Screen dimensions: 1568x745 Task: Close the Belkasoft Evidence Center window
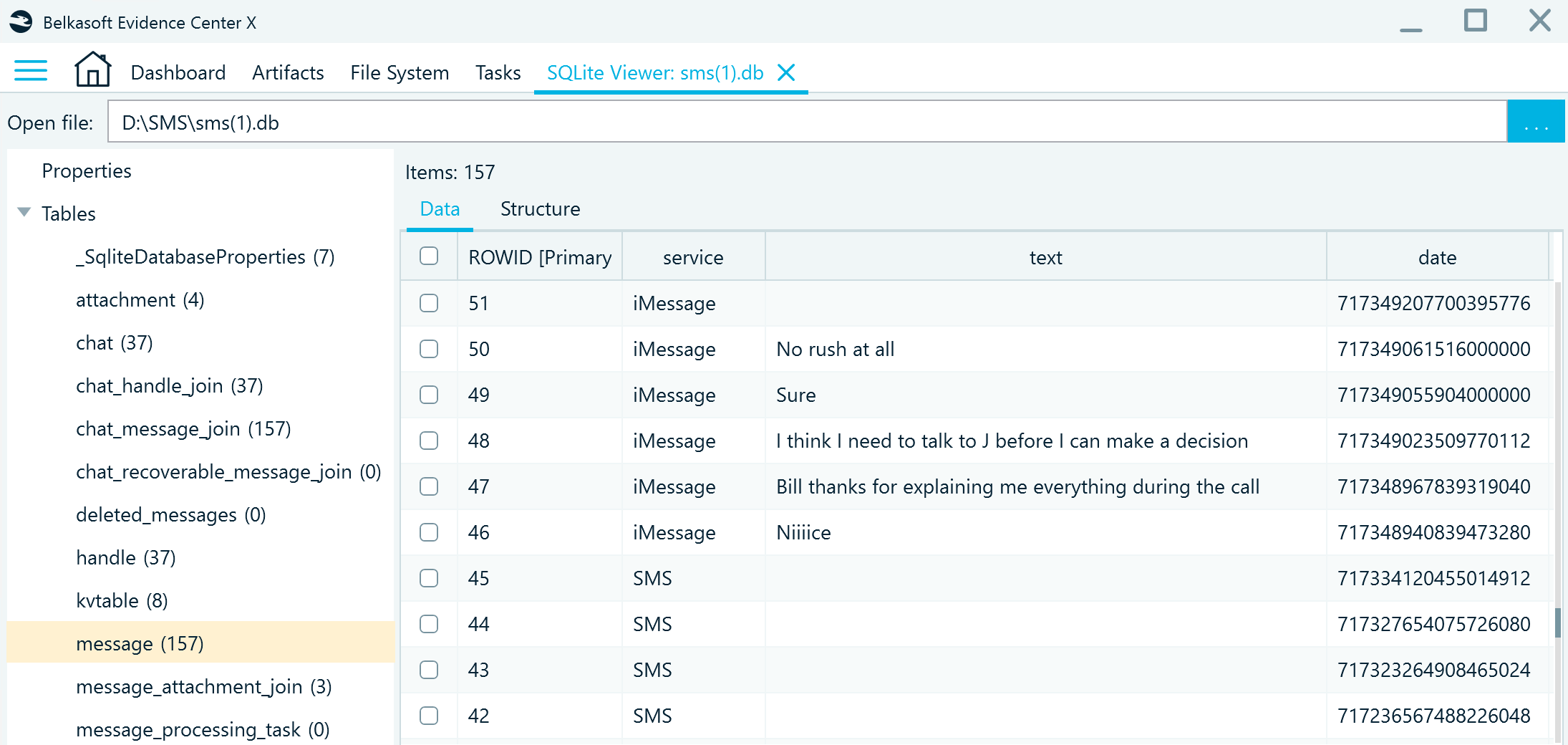tap(1539, 21)
